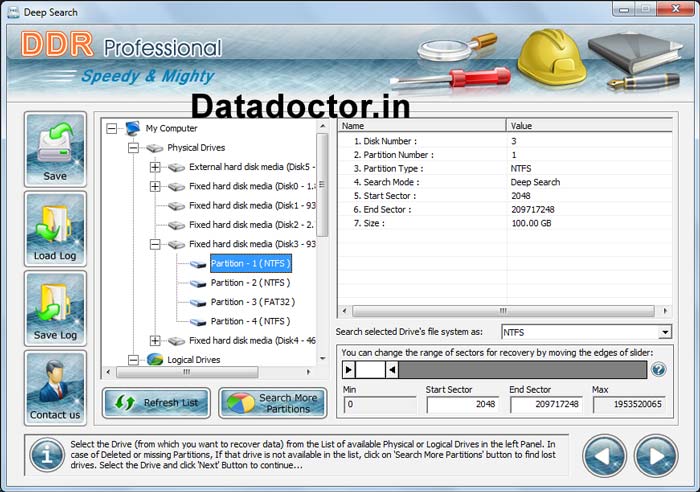Click the Disk5 external drive icon

pyautogui.click(x=176, y=167)
